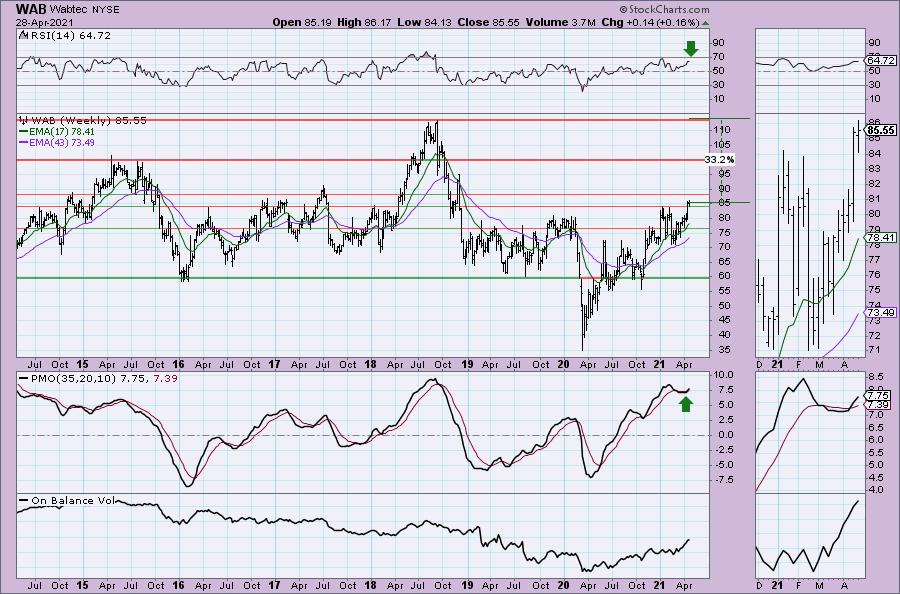
Task: Click the 18 year label under price panel
Action: click(x=370, y=364)
